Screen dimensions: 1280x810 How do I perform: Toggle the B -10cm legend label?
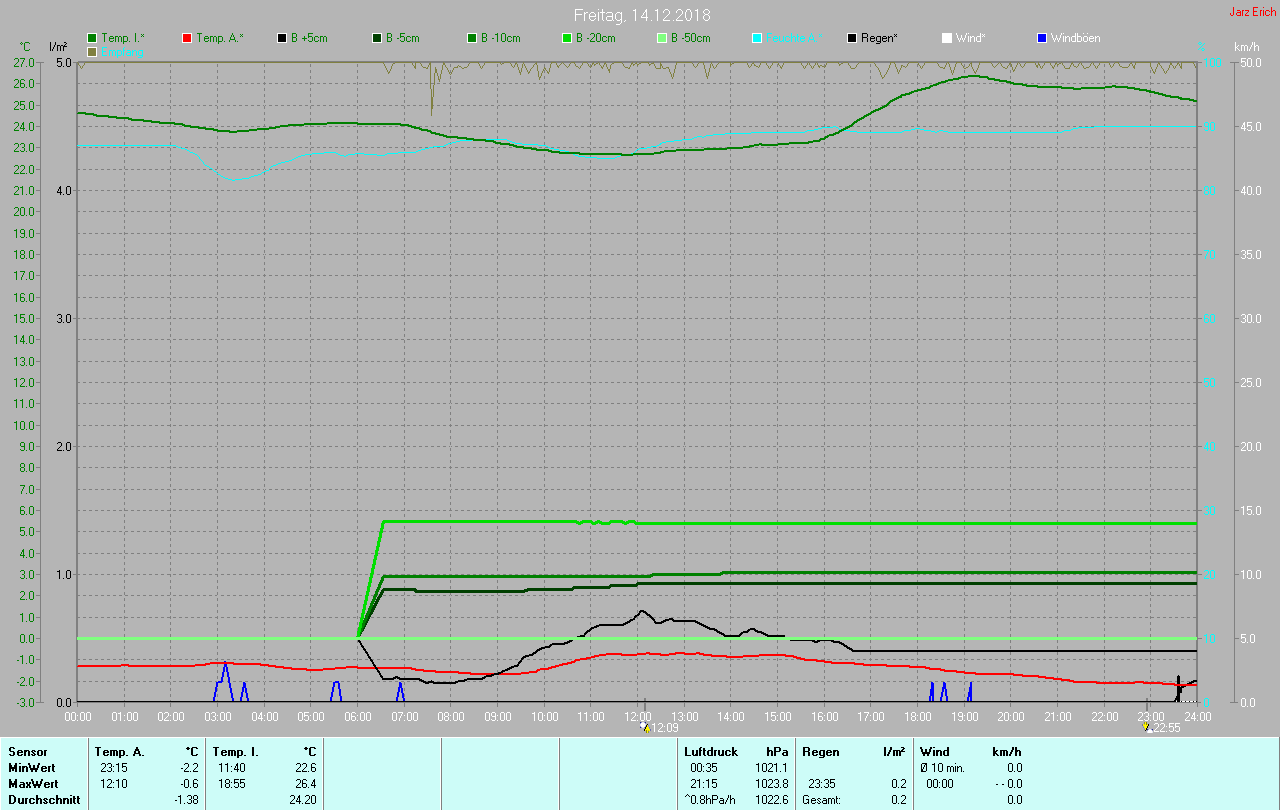[x=500, y=38]
